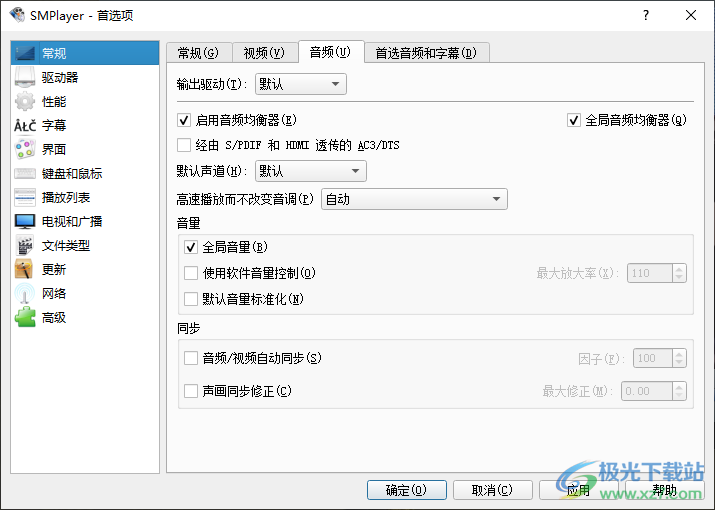715x510 pixels.
Task: Click the SMPlayer title bar app icon
Action: pyautogui.click(x=17, y=15)
